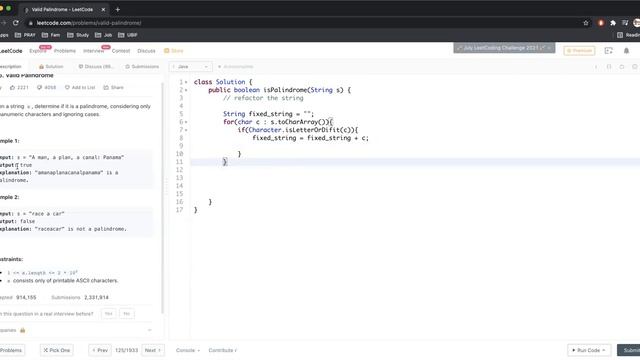640x360 pixels.
Task: Open the UBF bookmarks folder
Action: point(127,35)
